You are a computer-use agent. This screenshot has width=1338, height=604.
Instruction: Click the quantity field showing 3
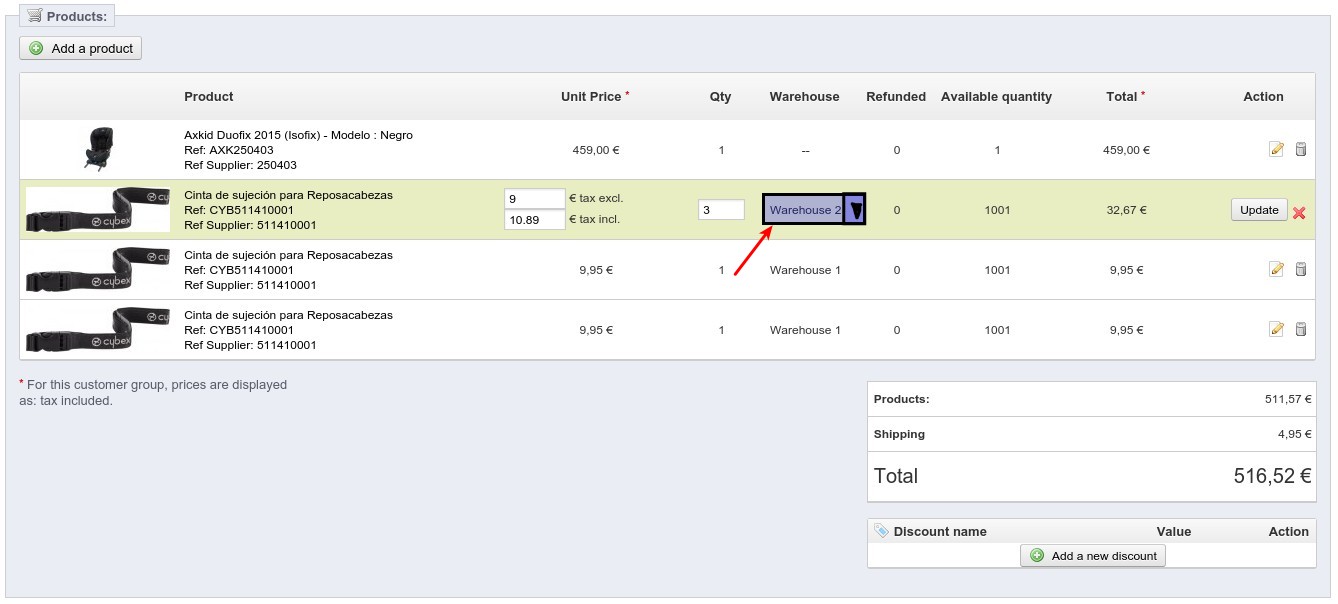point(721,210)
